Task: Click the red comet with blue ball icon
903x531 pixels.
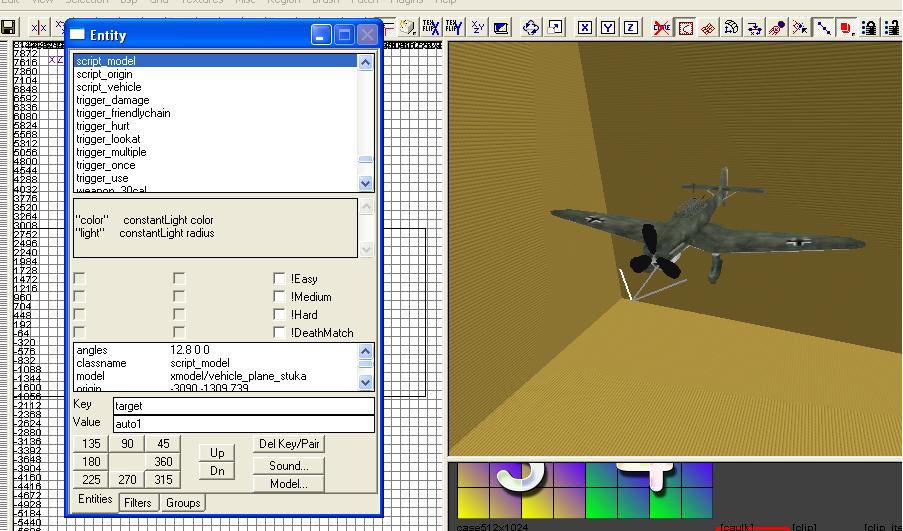Action: click(777, 27)
